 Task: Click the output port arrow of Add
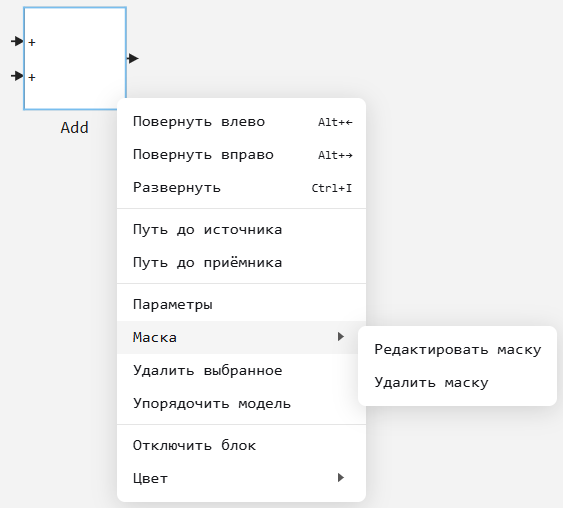pos(133,58)
